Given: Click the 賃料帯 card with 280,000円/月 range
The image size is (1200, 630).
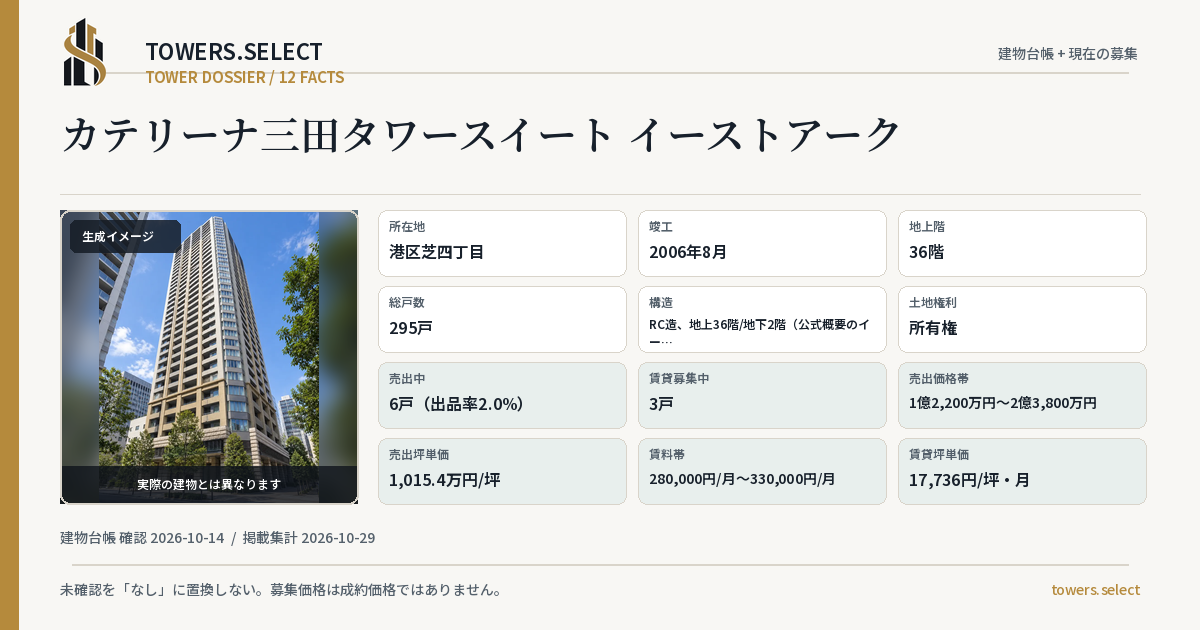Looking at the screenshot, I should pyautogui.click(x=762, y=471).
